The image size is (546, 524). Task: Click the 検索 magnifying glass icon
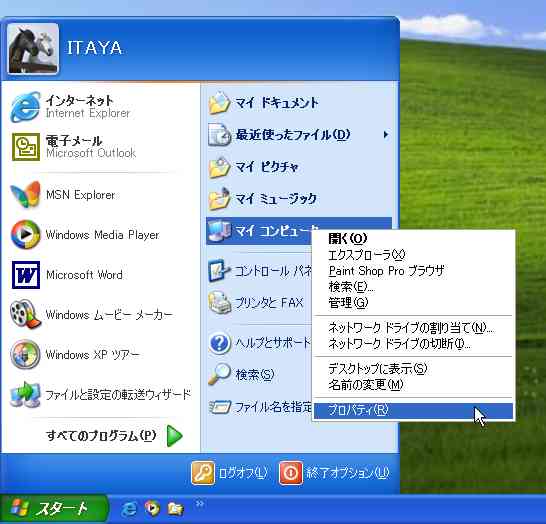coord(219,374)
